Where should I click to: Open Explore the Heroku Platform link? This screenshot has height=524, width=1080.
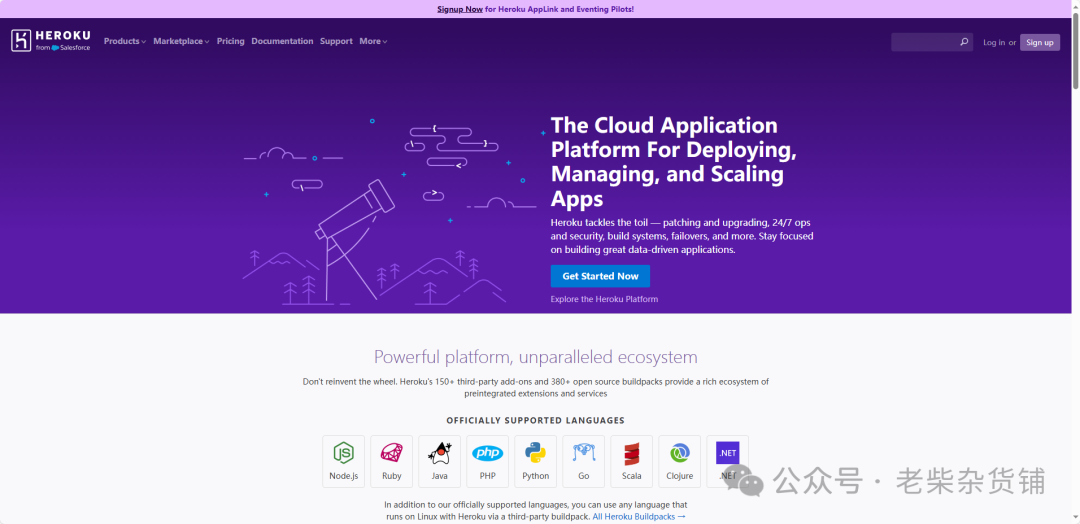tap(604, 299)
